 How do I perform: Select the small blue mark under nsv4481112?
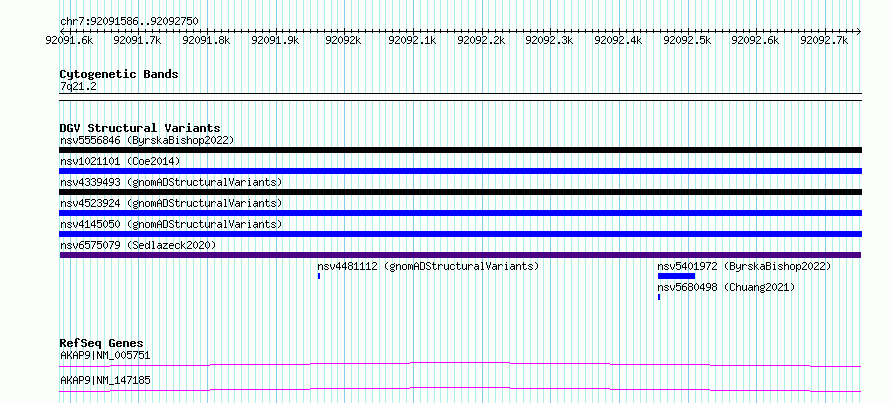click(x=319, y=276)
